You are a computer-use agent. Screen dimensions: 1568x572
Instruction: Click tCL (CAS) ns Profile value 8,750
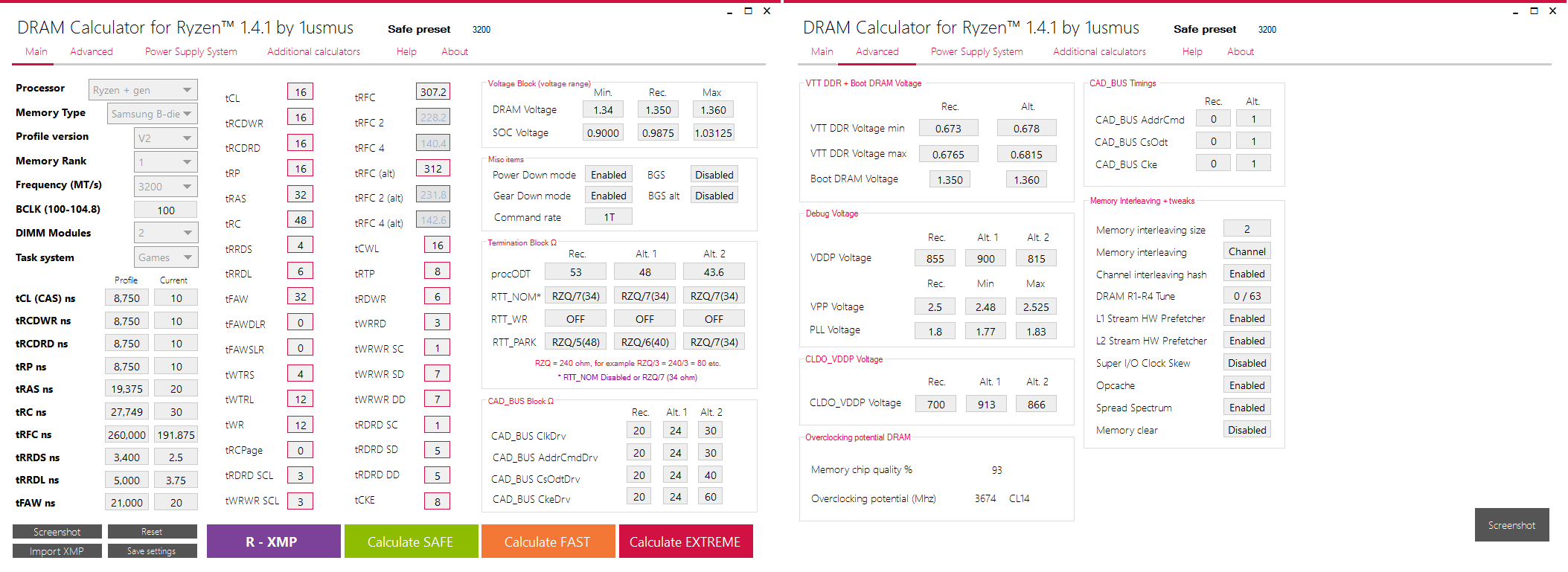127,298
